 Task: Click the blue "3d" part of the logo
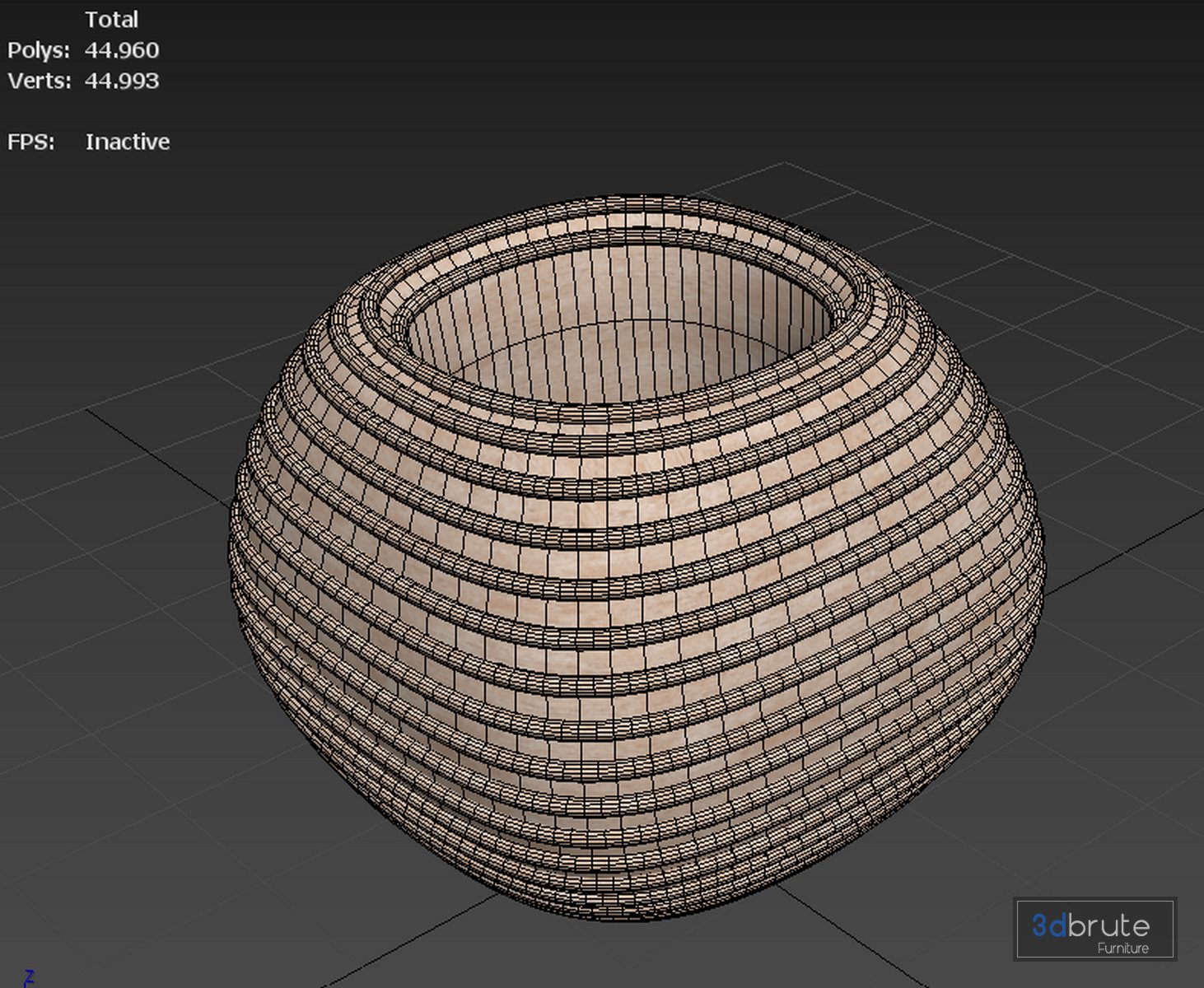[x=1049, y=925]
